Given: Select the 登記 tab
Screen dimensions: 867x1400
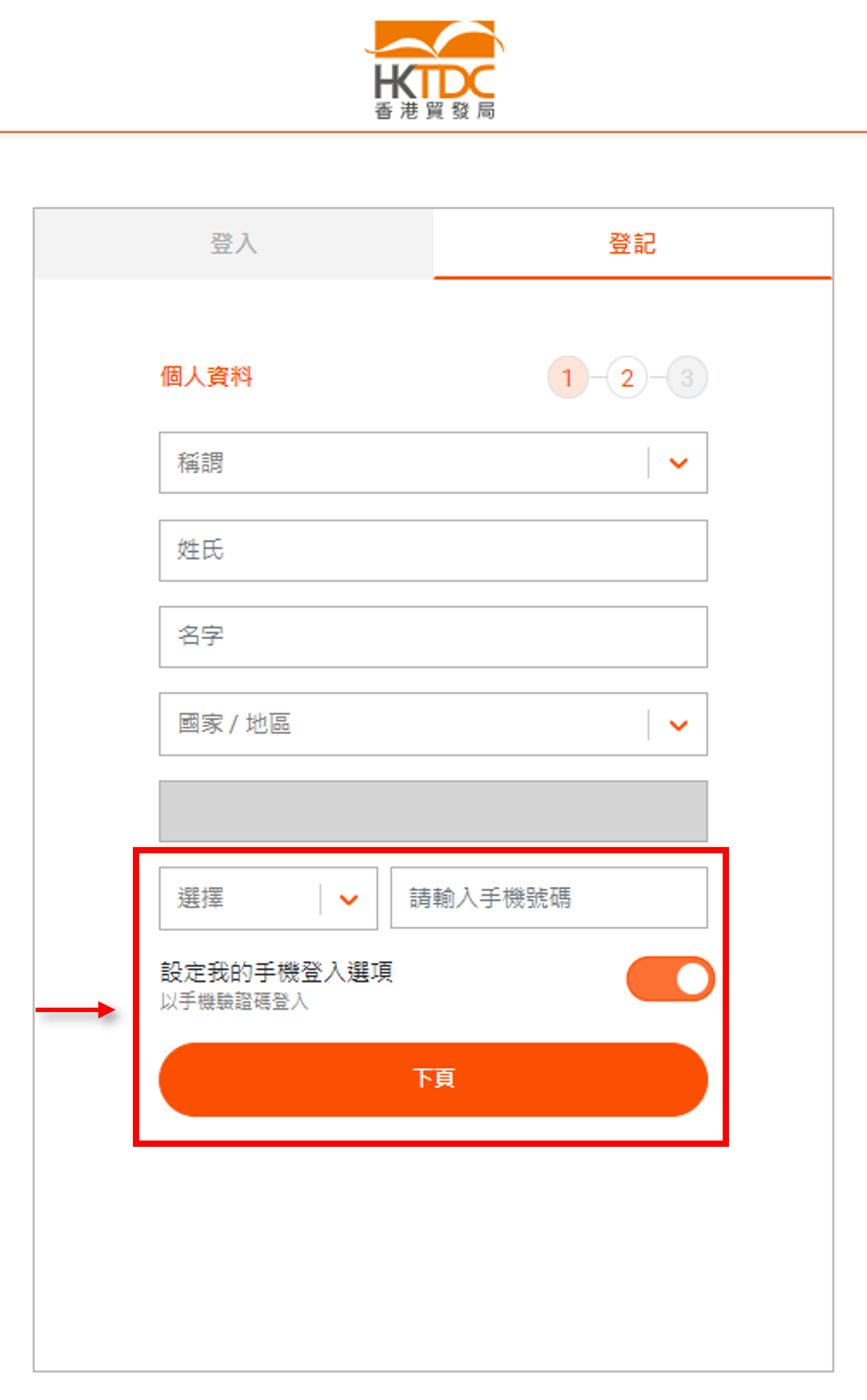Looking at the screenshot, I should [633, 244].
